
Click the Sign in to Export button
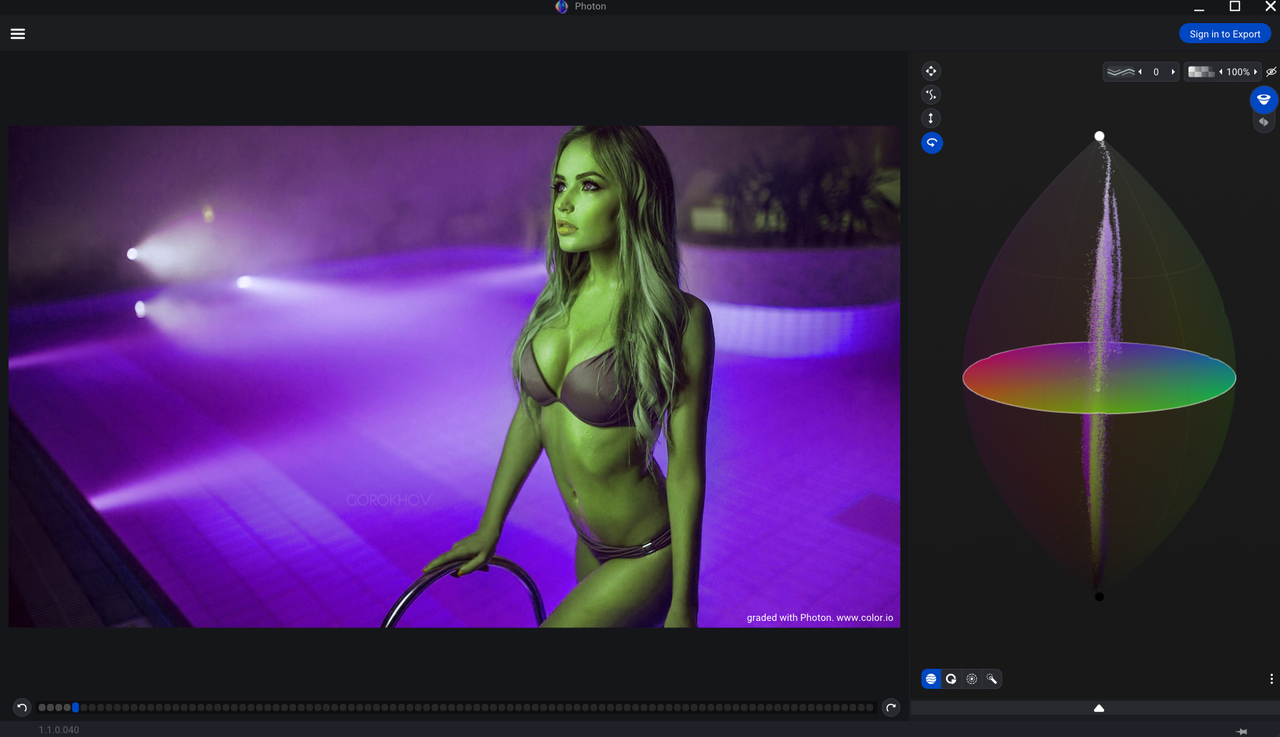tap(1225, 34)
